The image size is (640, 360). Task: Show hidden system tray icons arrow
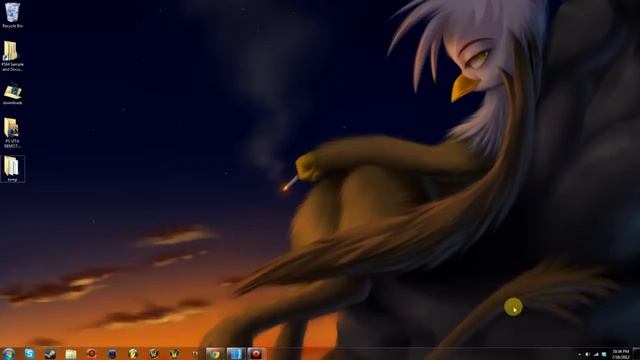579,354
